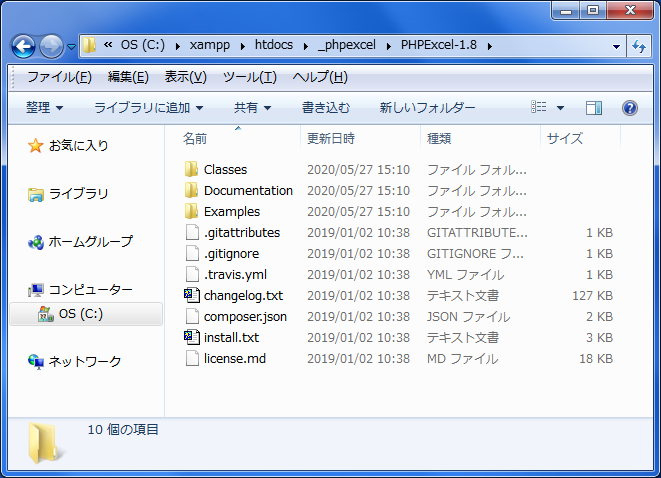
Task: Select コンピューター in the navigation pane
Action: point(91,290)
